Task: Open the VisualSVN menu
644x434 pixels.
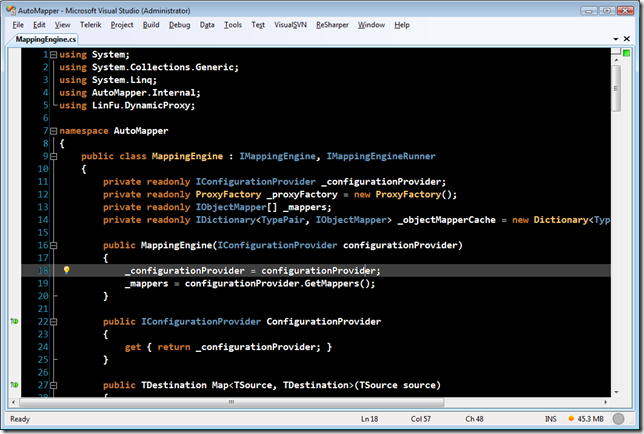Action: click(290, 25)
